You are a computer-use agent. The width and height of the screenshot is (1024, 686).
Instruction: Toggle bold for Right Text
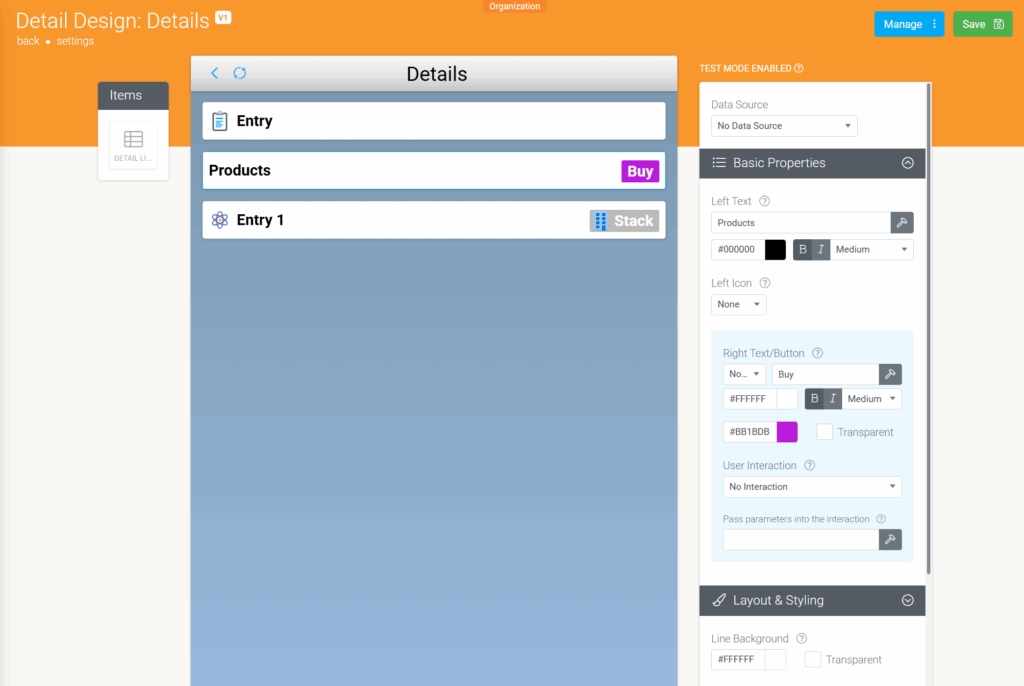[814, 399]
